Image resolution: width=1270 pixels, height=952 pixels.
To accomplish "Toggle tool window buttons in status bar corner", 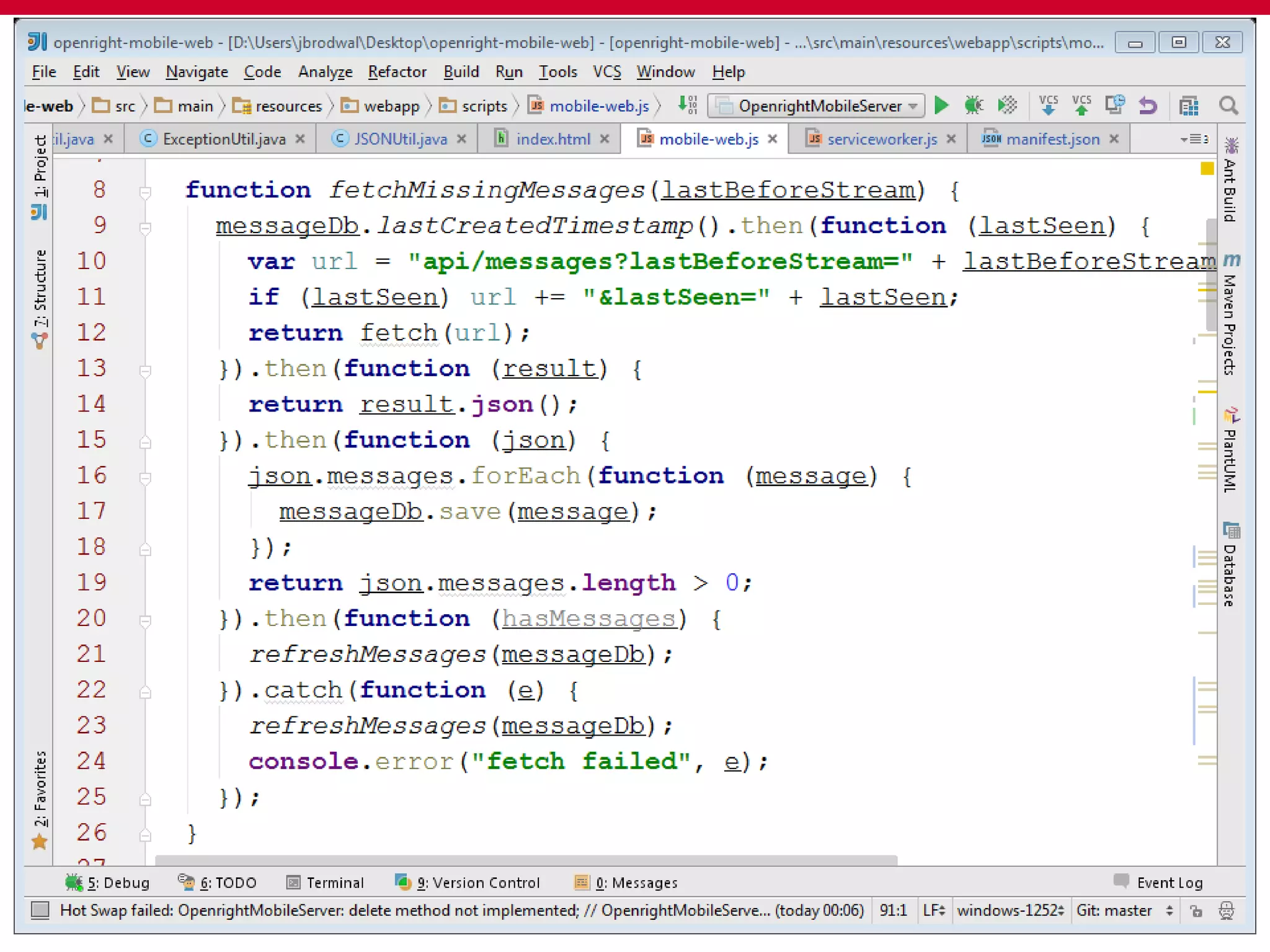I will click(x=40, y=910).
